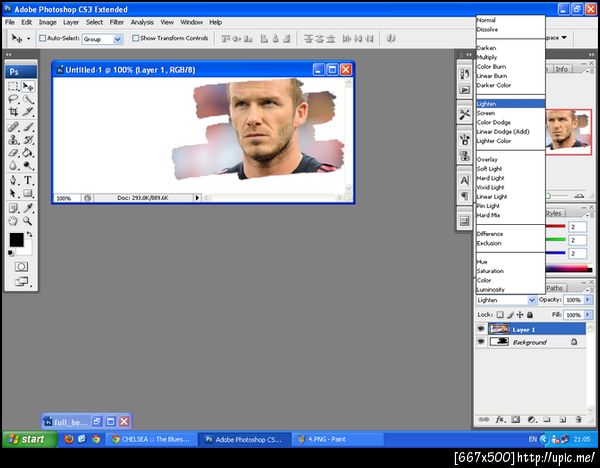The height and width of the screenshot is (468, 600).
Task: Open the Layer menu
Action: tap(71, 22)
